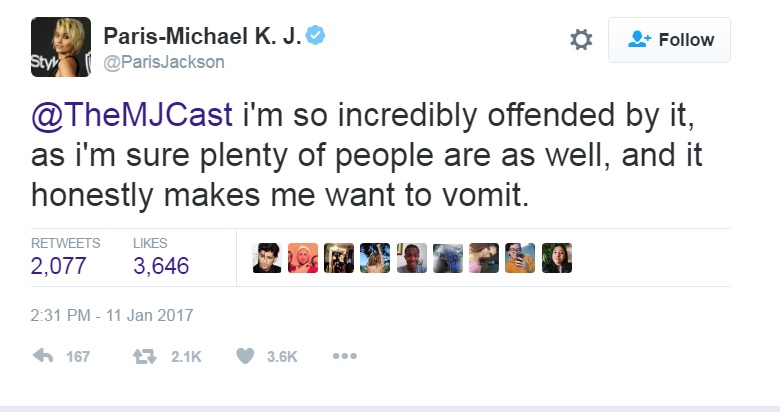Open the Paris-Michael K. J. profile name
780x412 pixels.
tap(202, 37)
